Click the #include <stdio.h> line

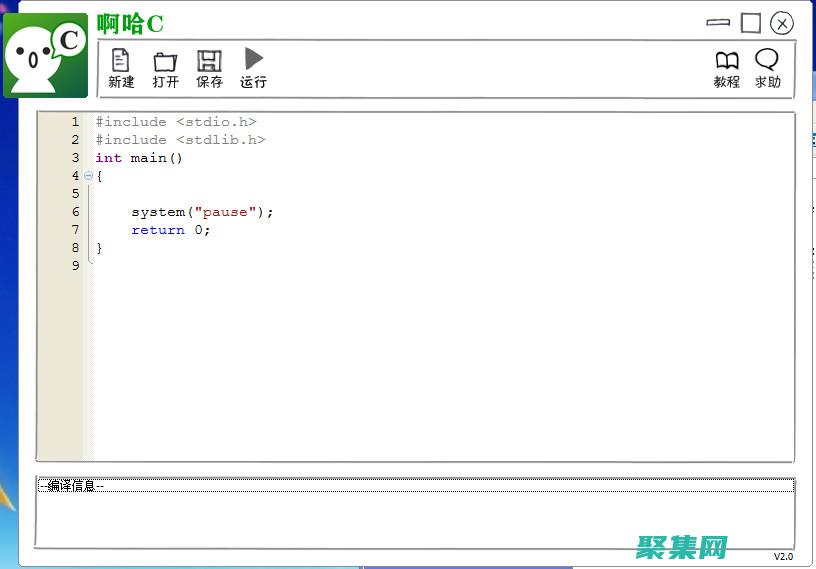(x=176, y=122)
